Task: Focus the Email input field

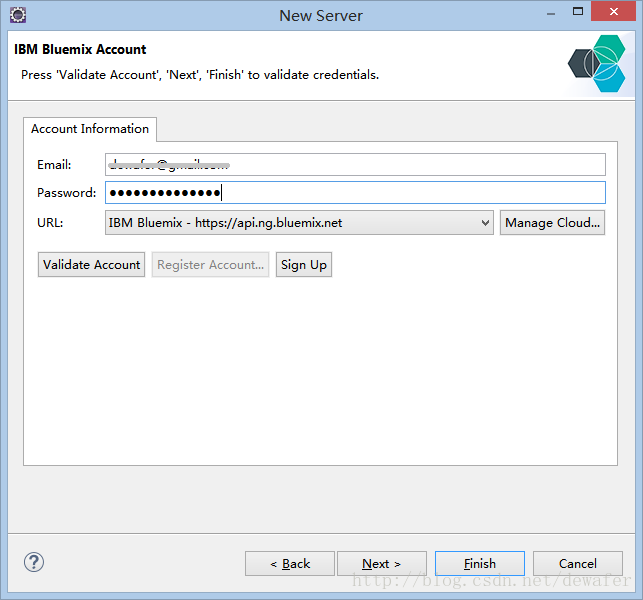Action: coord(355,164)
